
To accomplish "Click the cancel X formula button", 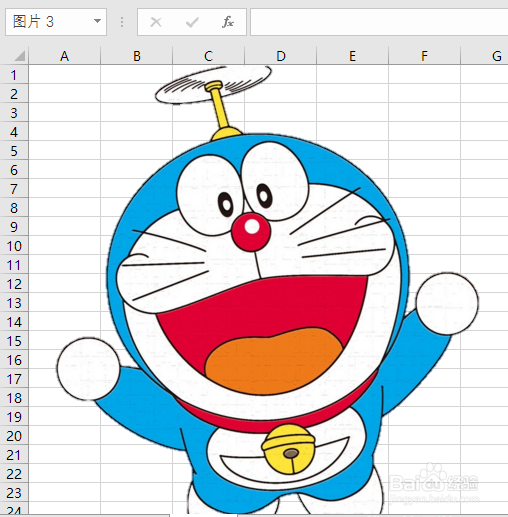I will (156, 22).
